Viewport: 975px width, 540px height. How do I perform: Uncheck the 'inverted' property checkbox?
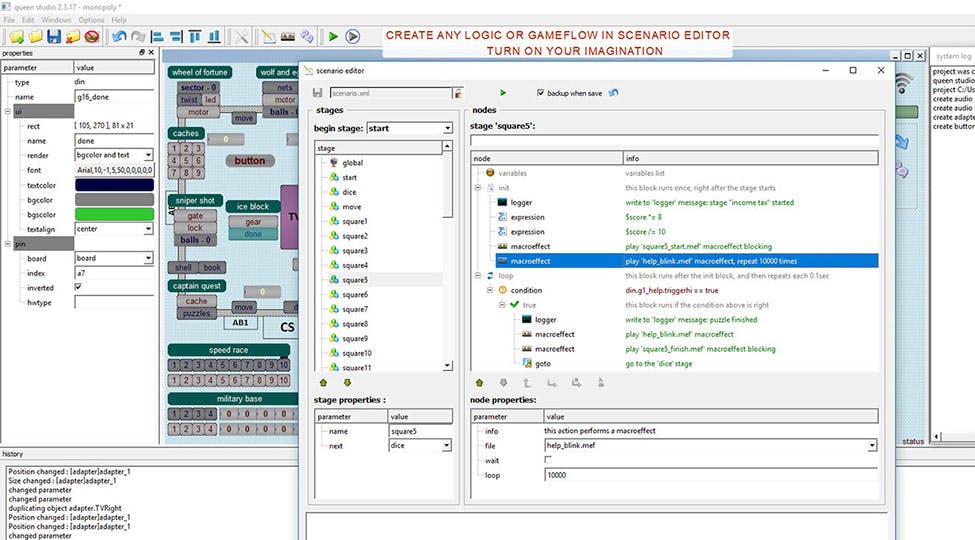79,287
